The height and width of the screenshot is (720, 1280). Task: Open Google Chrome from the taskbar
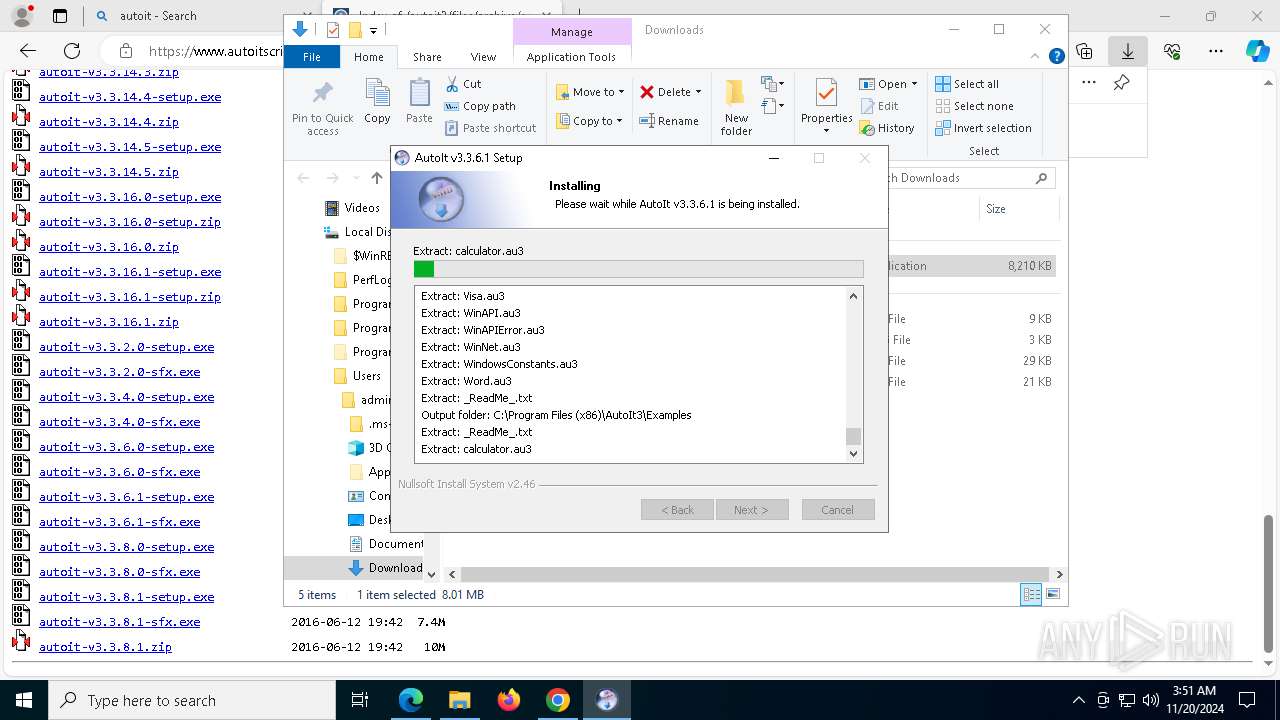coord(558,700)
